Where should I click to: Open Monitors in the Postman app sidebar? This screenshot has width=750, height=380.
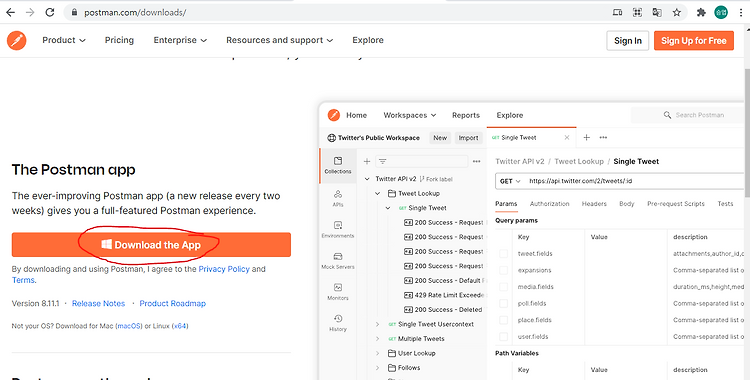(338, 291)
